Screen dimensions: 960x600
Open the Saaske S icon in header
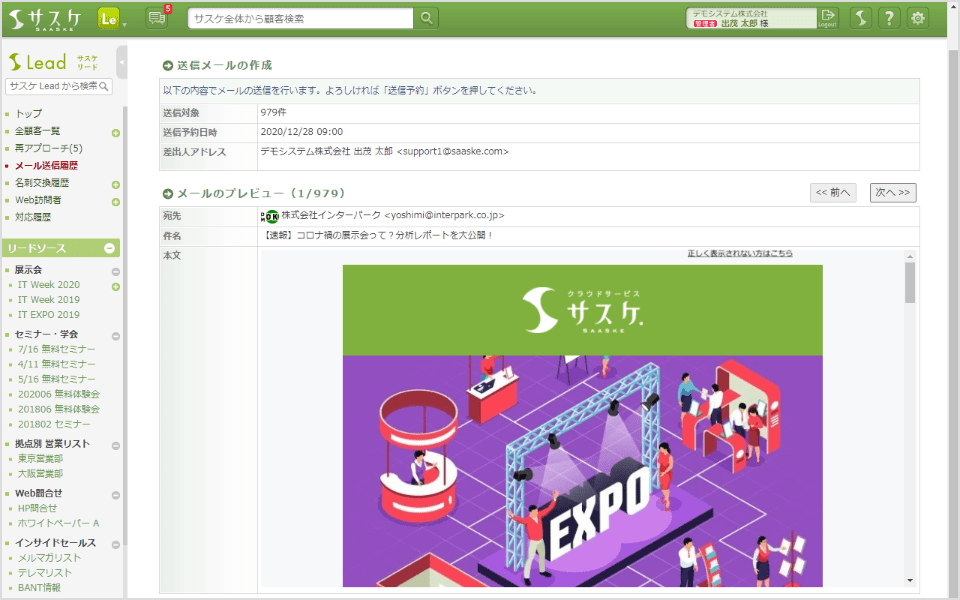click(x=861, y=18)
